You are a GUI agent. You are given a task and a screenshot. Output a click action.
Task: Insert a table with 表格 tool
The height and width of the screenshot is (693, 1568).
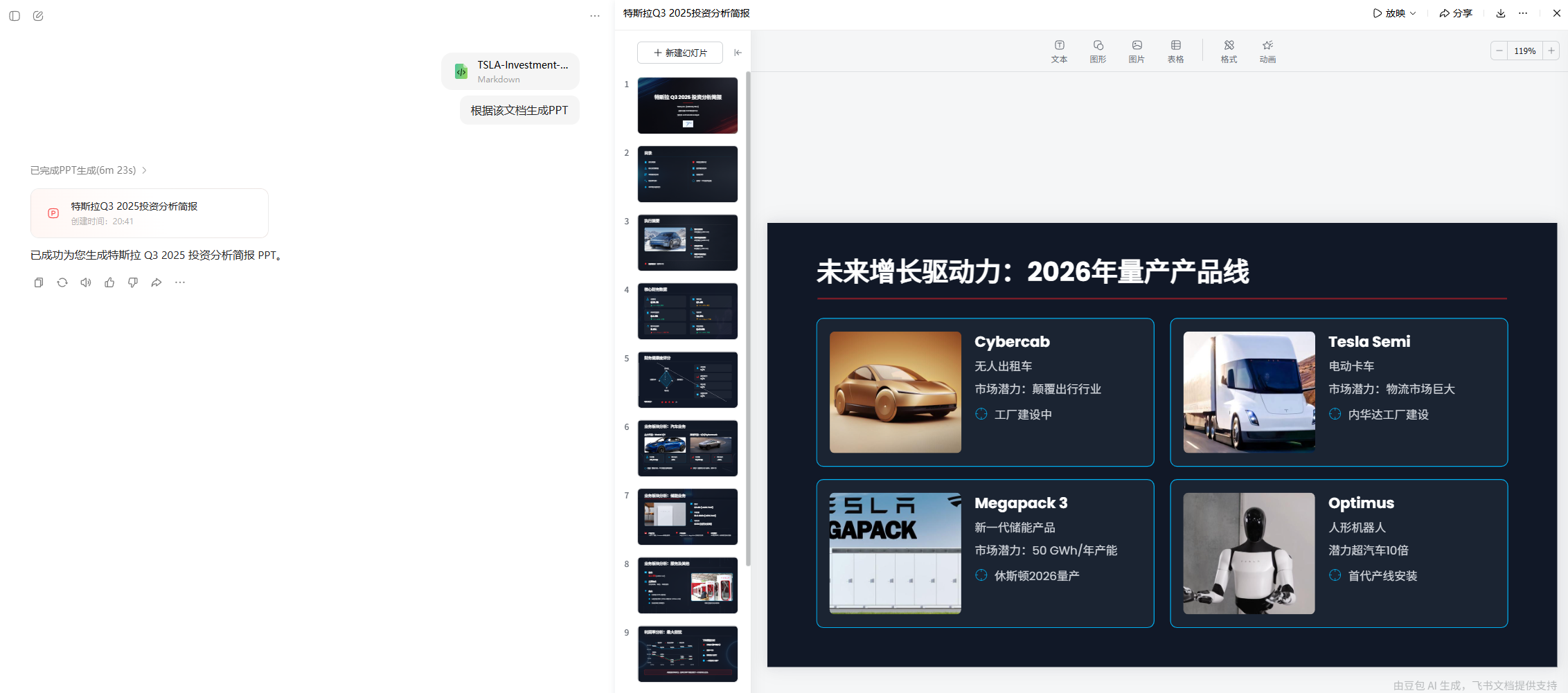1175,51
